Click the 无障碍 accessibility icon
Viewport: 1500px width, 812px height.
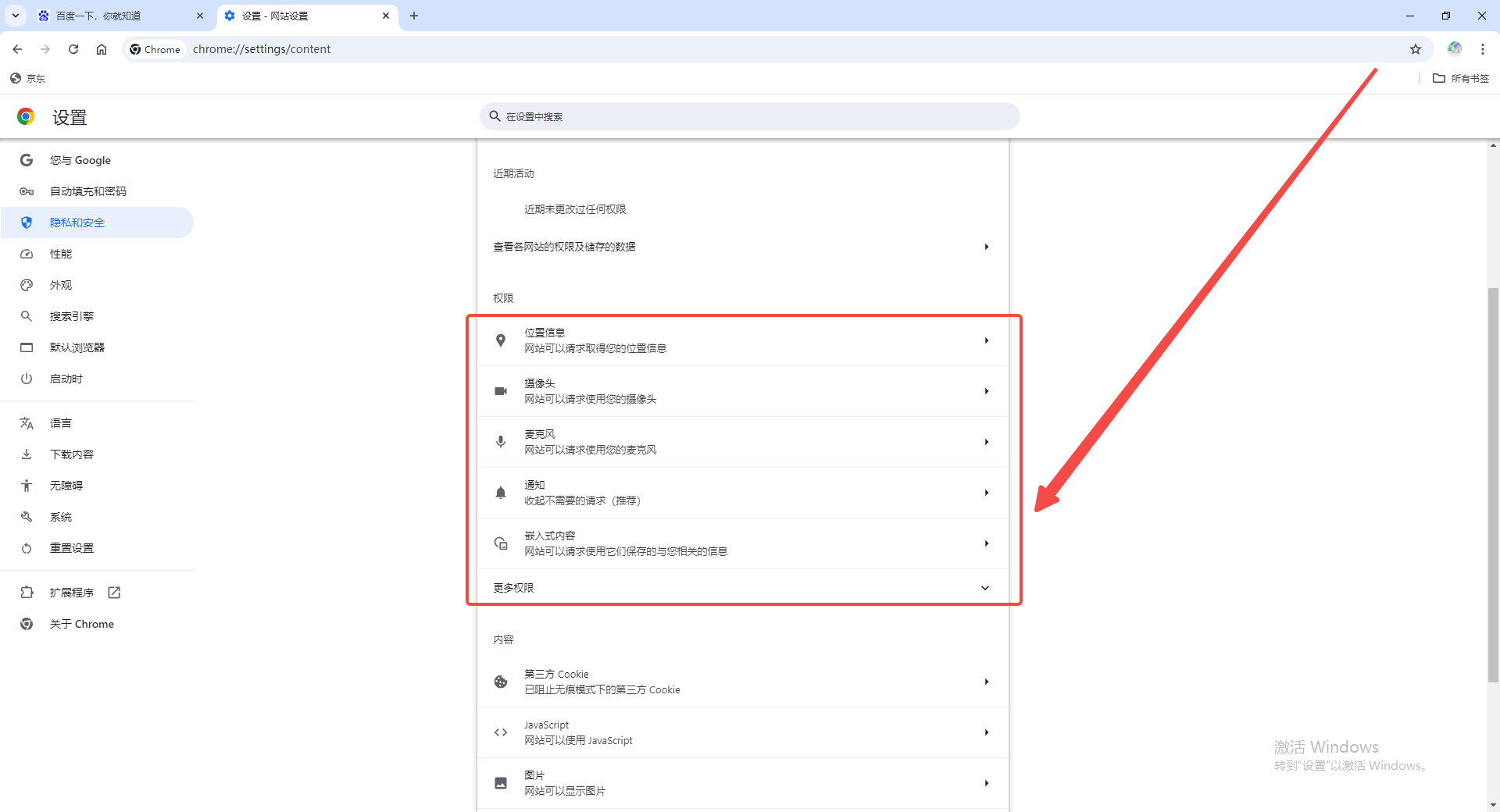click(27, 486)
